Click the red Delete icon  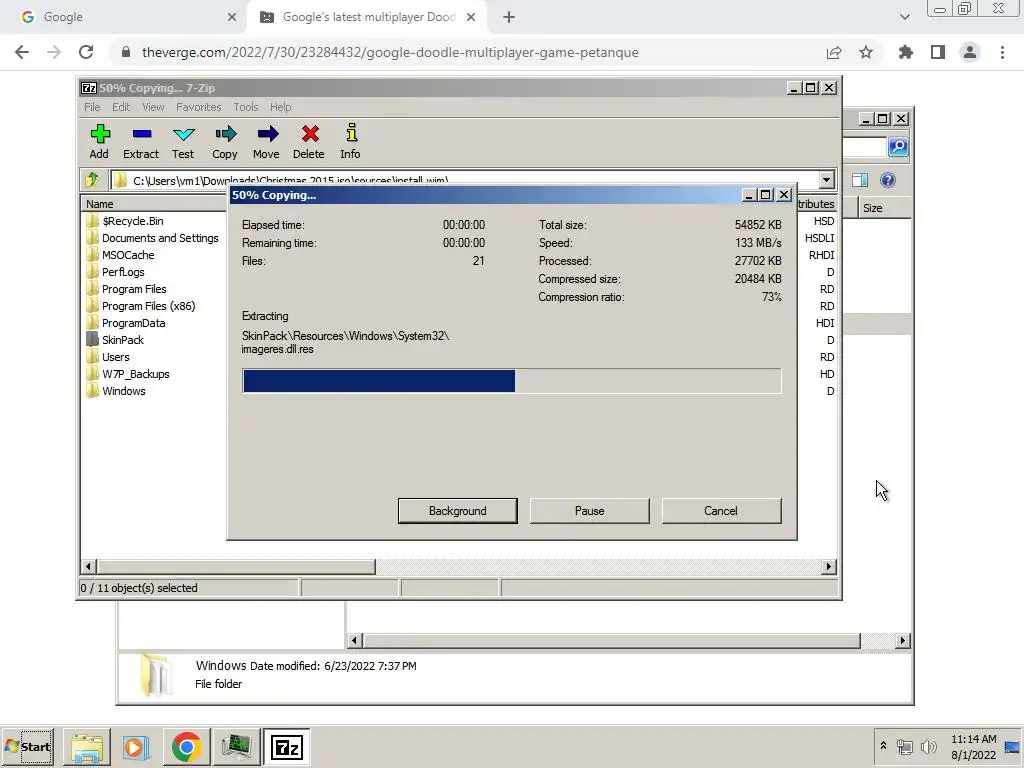309,141
